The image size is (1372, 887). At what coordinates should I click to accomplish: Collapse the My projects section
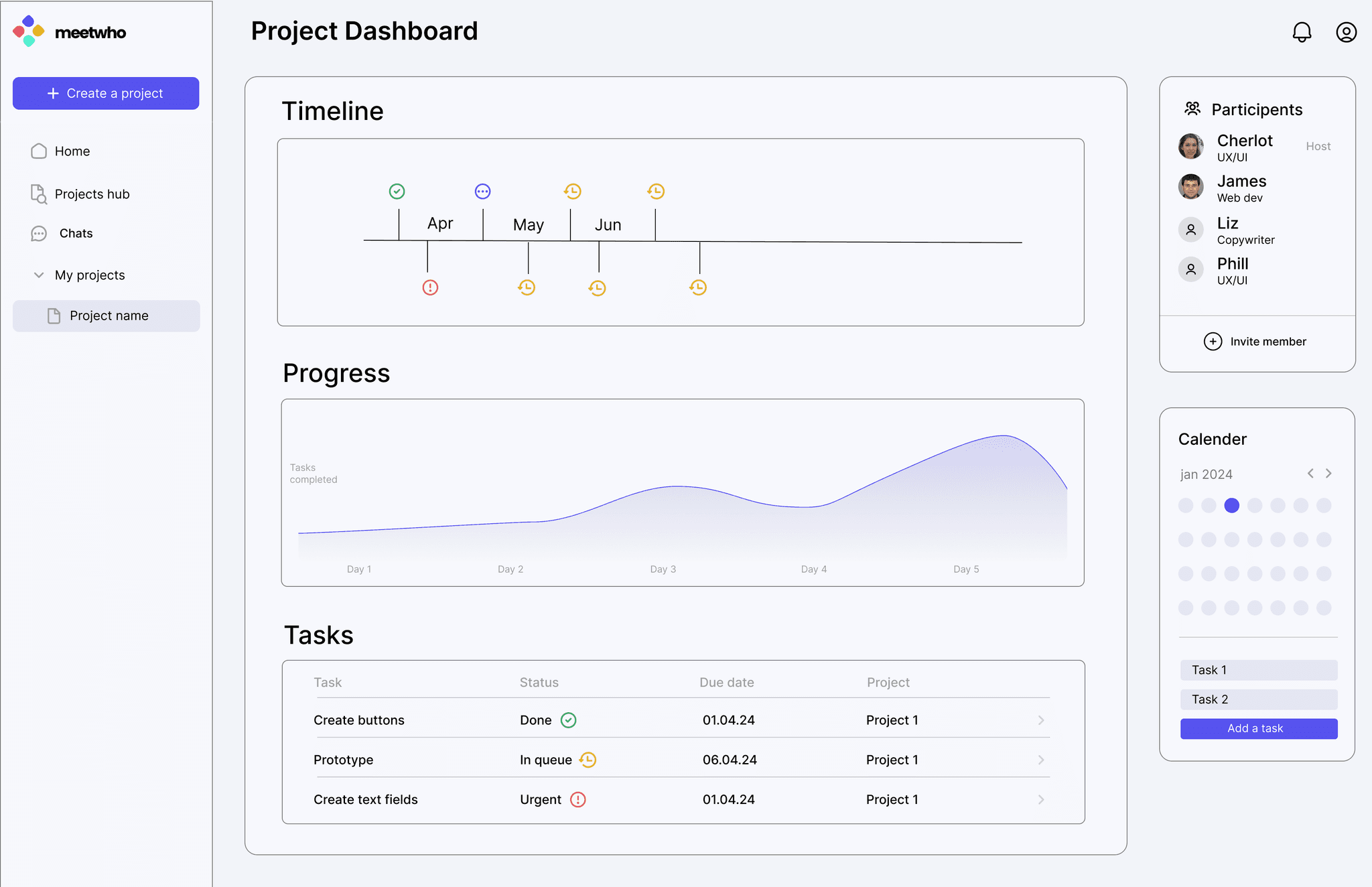(x=39, y=275)
